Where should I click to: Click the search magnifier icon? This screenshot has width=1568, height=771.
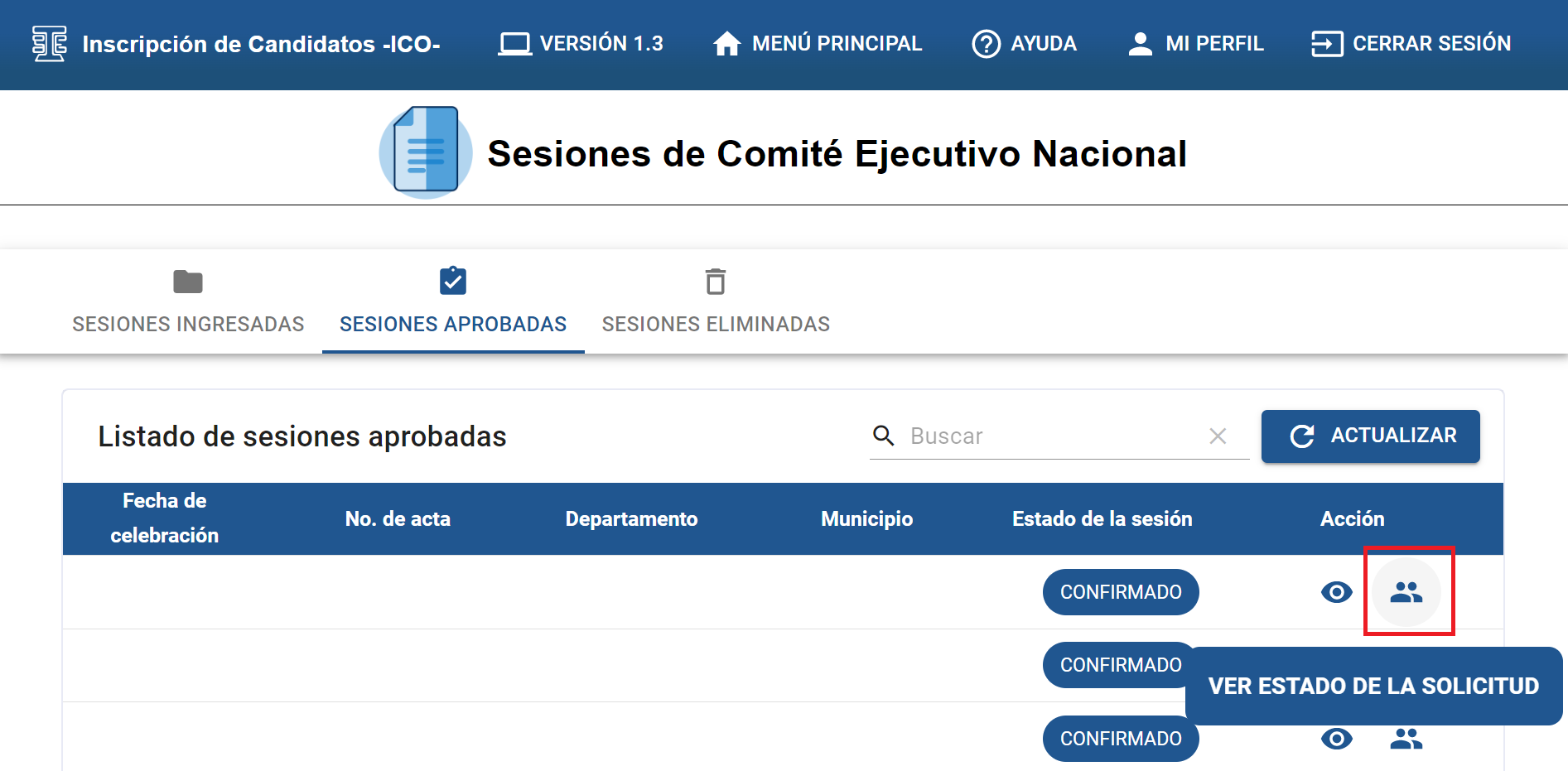(884, 436)
